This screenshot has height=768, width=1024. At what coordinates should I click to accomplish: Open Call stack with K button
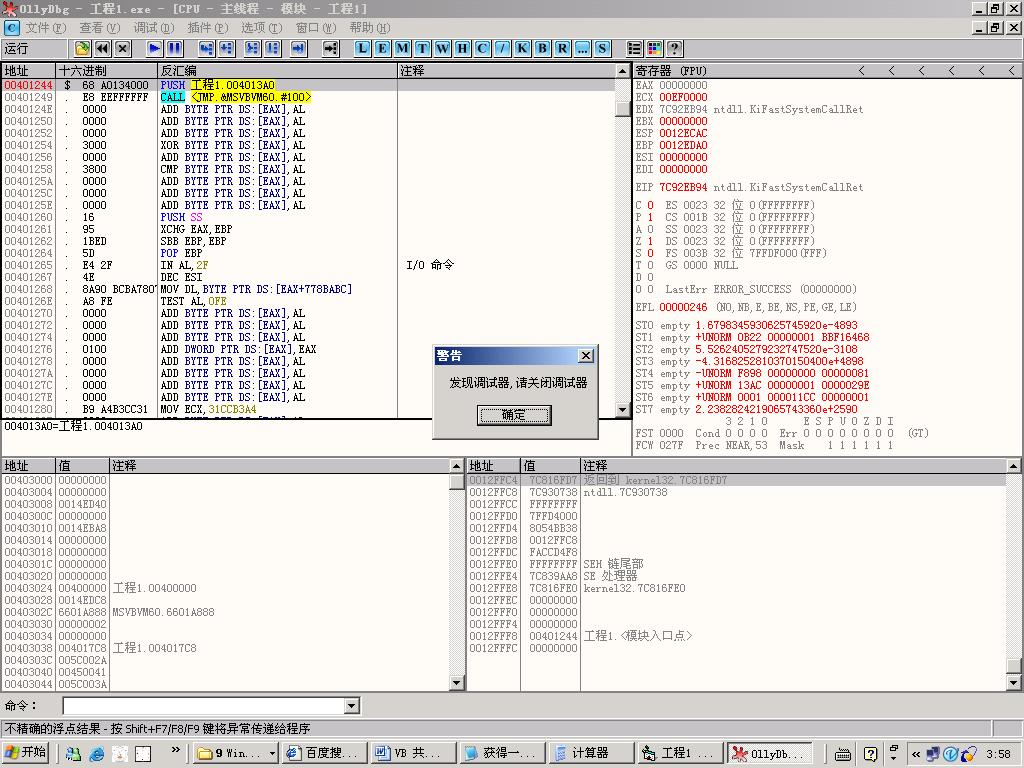tap(522, 48)
